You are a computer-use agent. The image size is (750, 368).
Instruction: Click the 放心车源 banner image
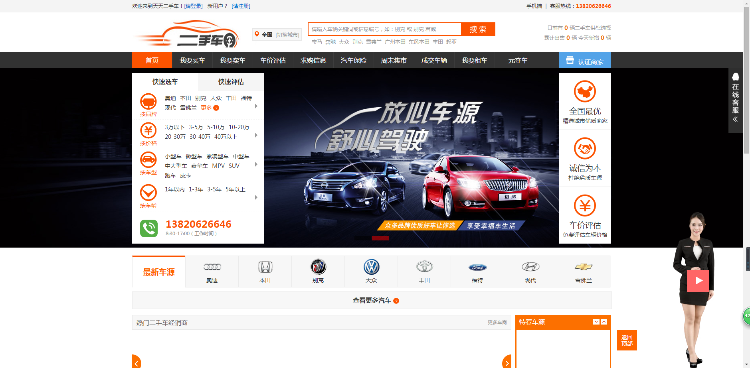[x=411, y=158]
